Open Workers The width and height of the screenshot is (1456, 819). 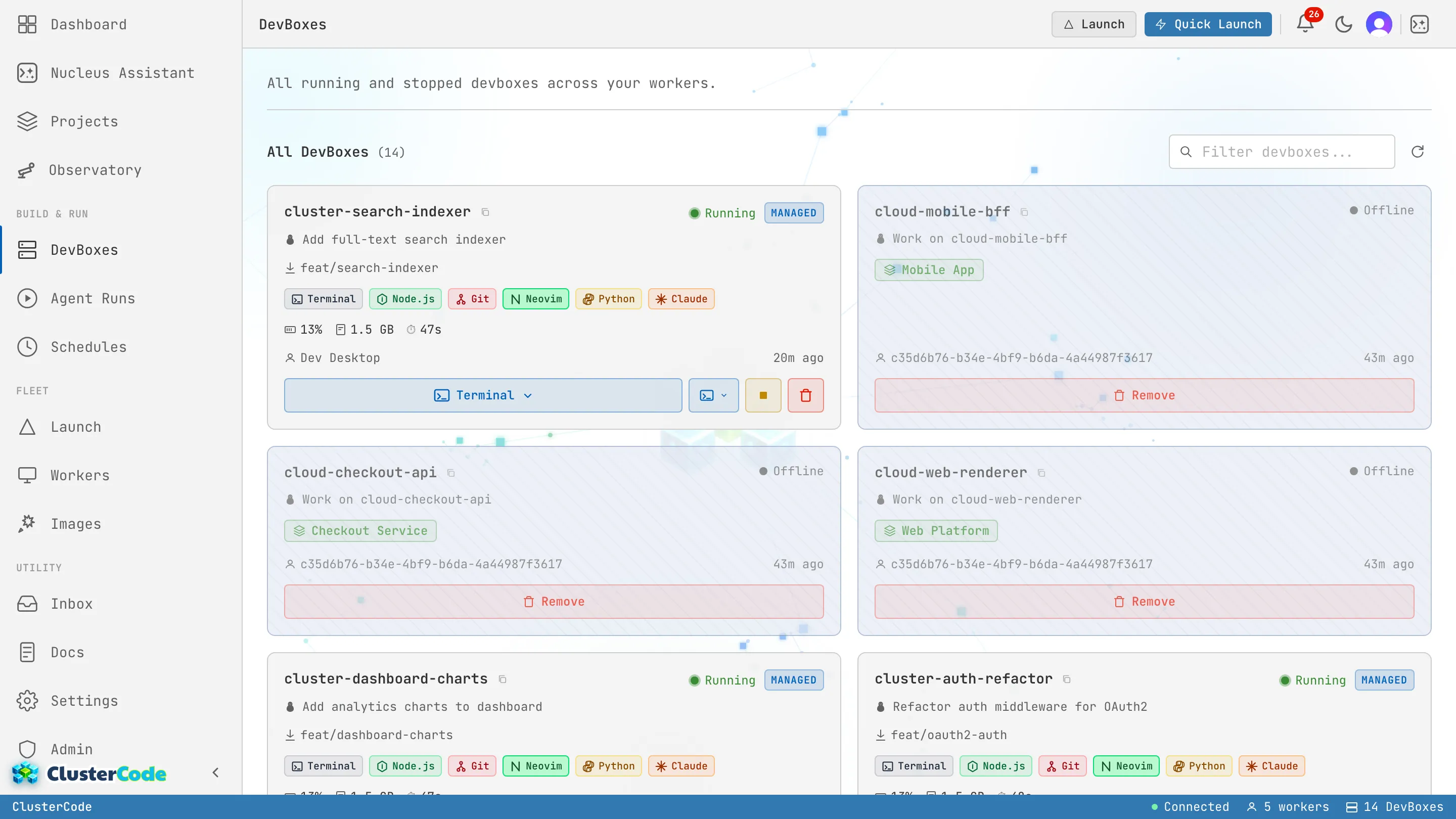[121, 475]
